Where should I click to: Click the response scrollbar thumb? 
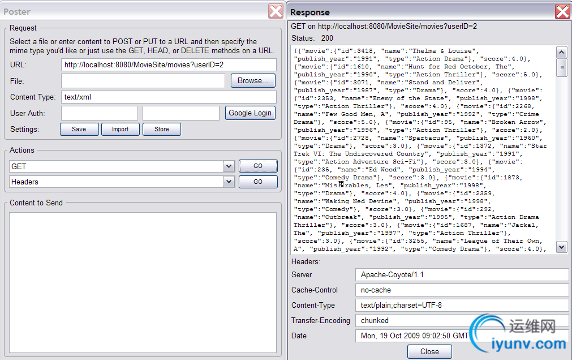(x=561, y=67)
